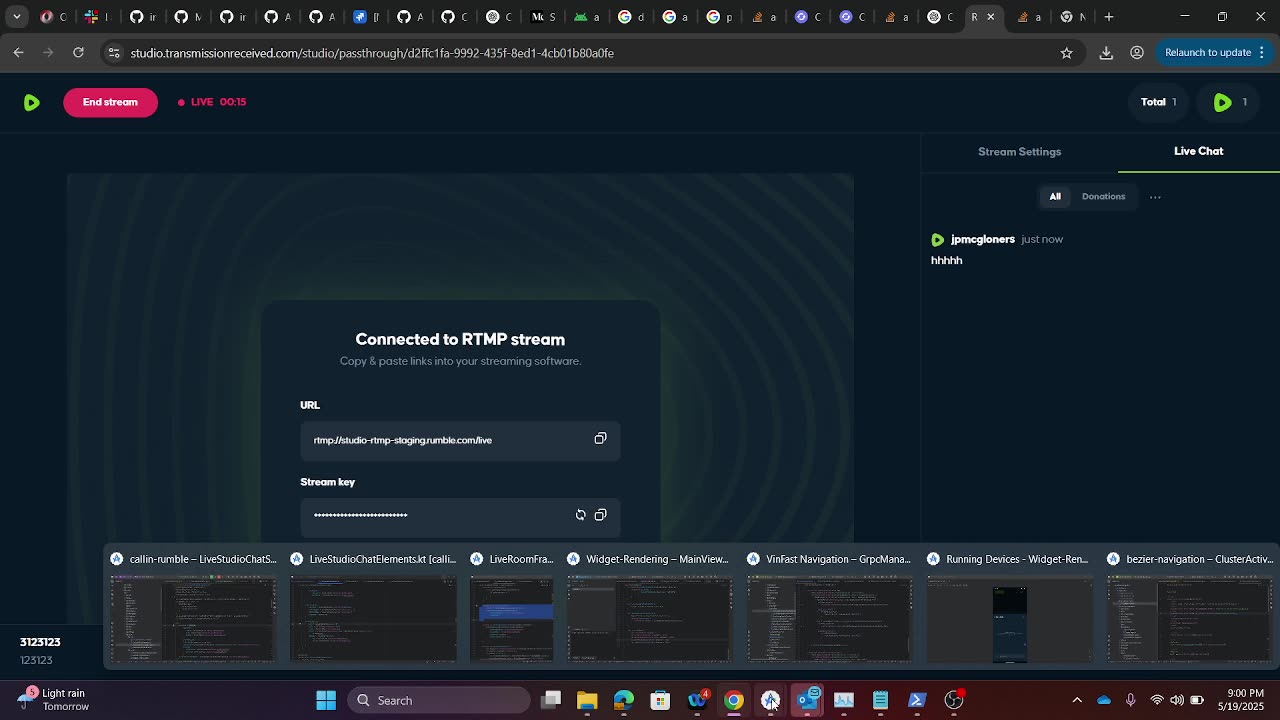Open bezier-navigation ClusterActiv window preview

(1189, 609)
